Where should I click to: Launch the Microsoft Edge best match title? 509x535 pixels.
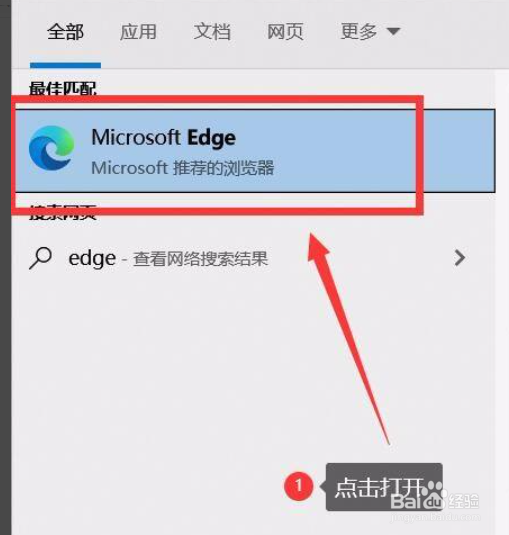pyautogui.click(x=163, y=138)
